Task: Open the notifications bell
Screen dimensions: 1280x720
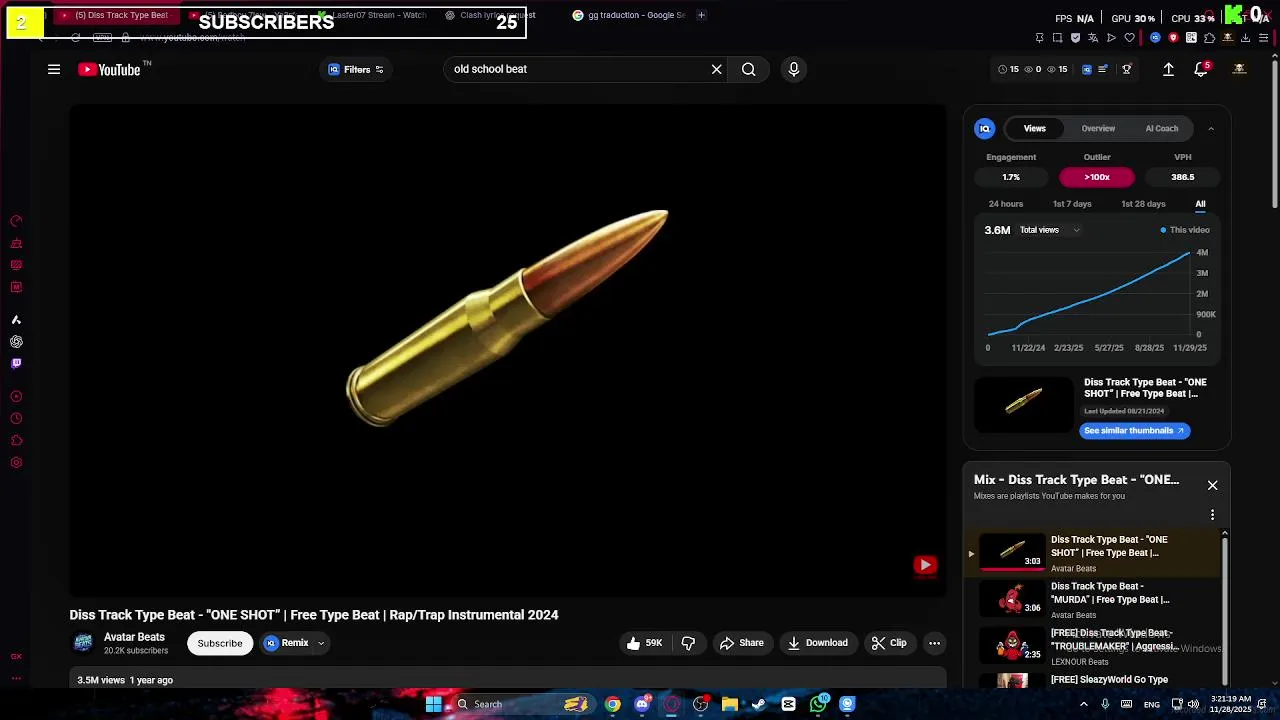Action: [x=1201, y=69]
